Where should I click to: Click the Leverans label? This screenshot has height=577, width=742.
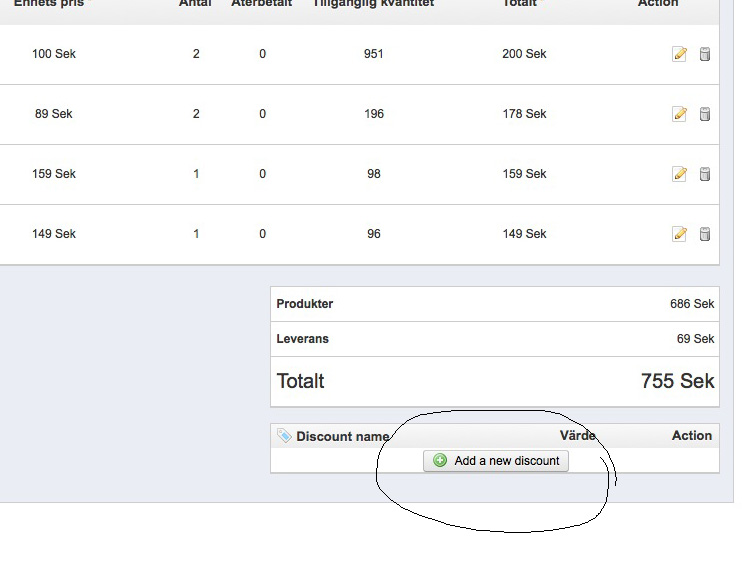302,339
